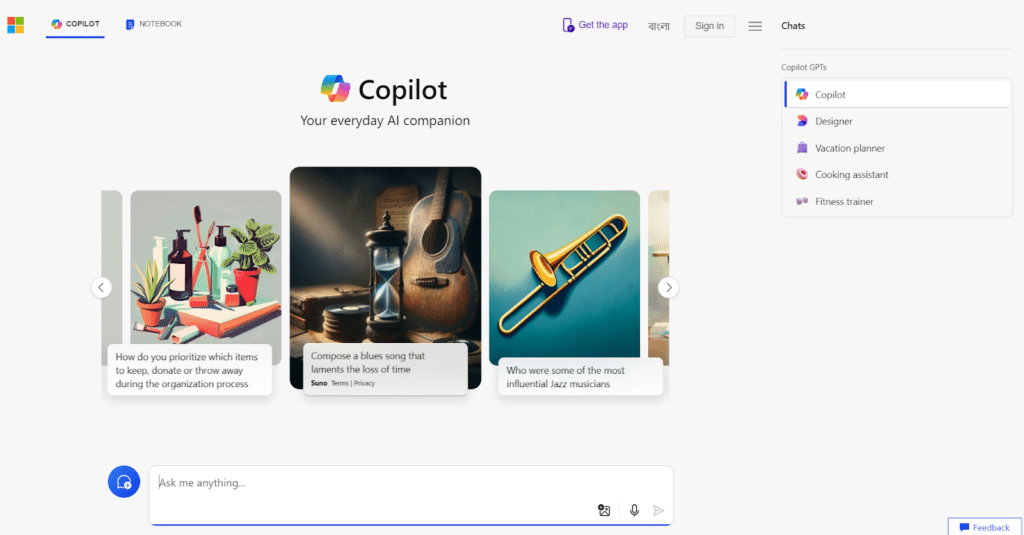Open the Feedback button

[x=985, y=527]
